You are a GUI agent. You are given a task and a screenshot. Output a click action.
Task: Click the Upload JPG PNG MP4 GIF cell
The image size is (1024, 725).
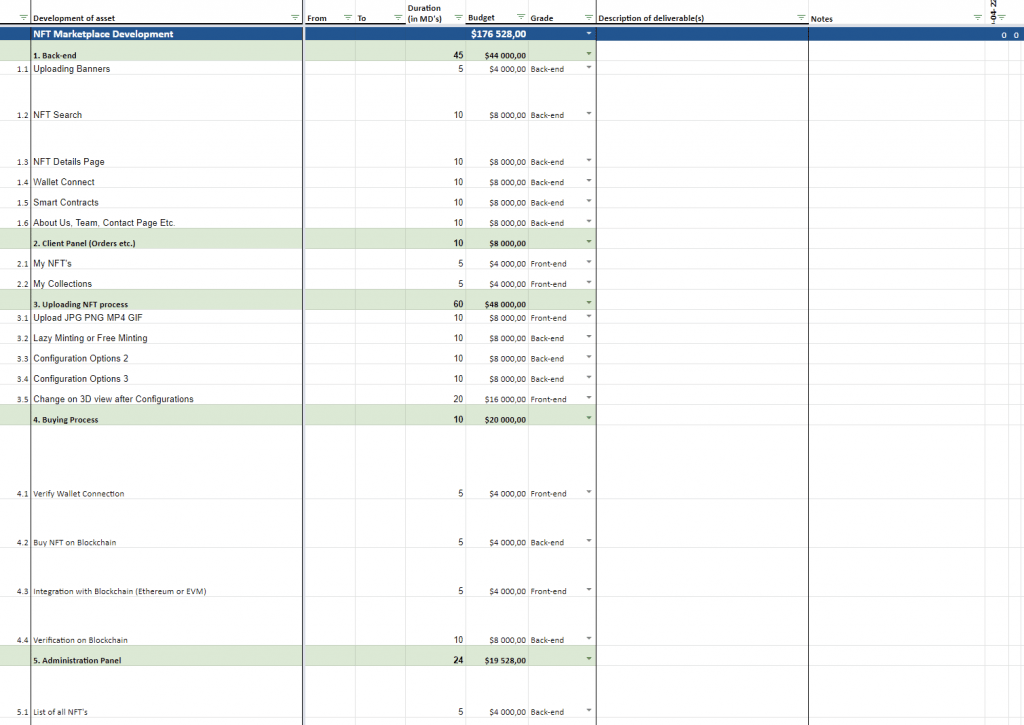(167, 317)
